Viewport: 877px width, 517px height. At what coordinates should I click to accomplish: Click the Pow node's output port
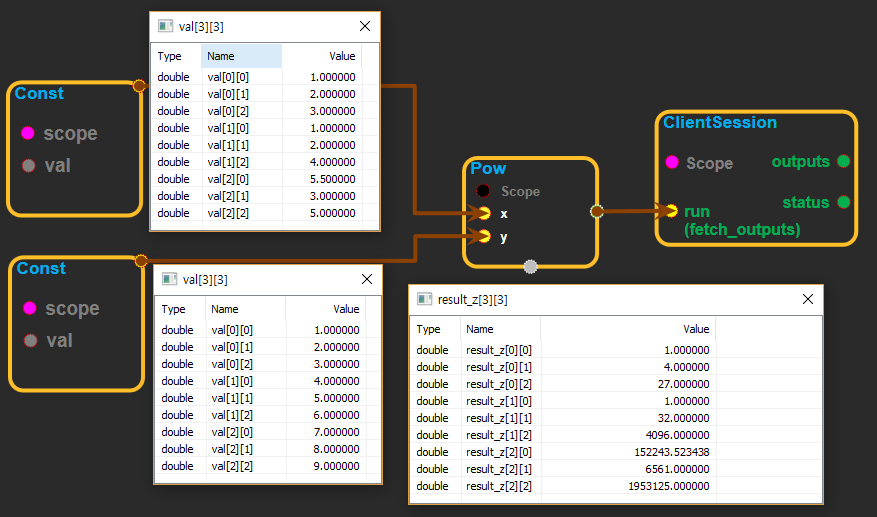pos(597,211)
